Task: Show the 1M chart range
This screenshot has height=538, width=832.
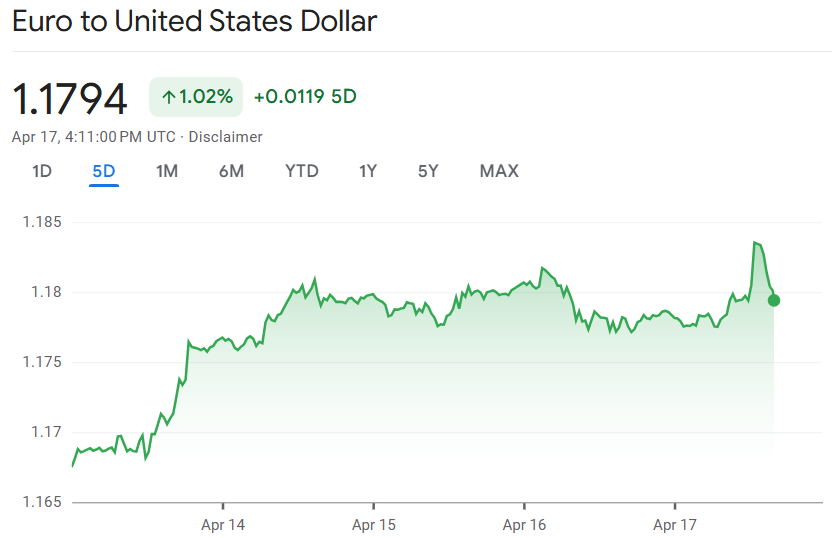Action: tap(167, 171)
